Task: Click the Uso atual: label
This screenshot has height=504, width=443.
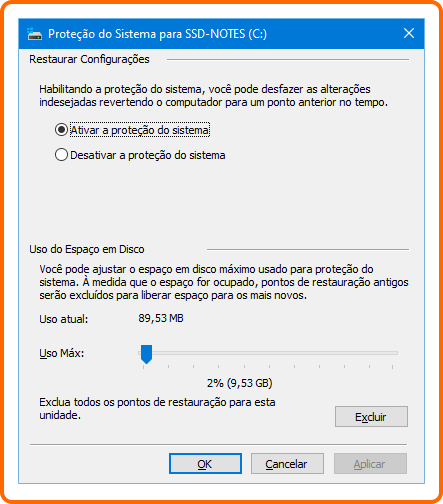Action: (64, 319)
